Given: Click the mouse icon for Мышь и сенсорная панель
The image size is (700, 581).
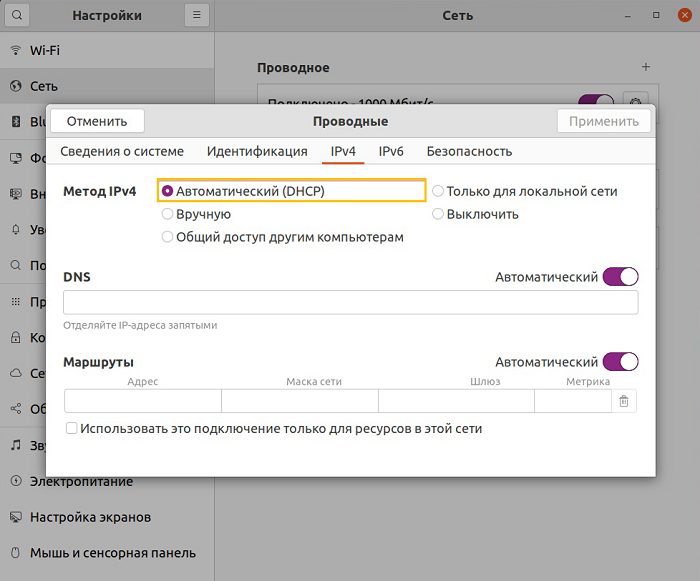Looking at the screenshot, I should coord(16,552).
